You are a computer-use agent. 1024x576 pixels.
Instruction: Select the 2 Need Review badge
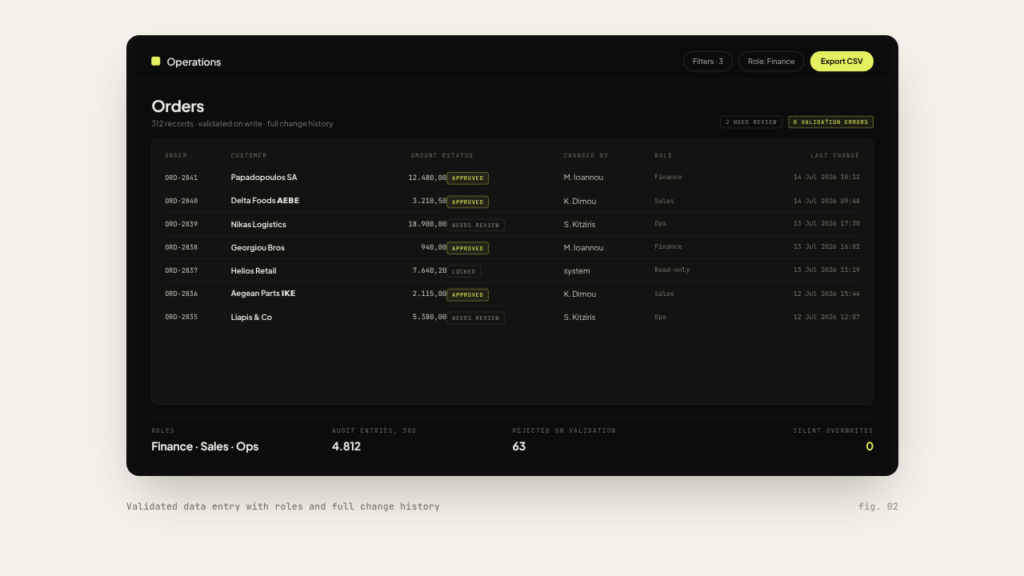(751, 122)
